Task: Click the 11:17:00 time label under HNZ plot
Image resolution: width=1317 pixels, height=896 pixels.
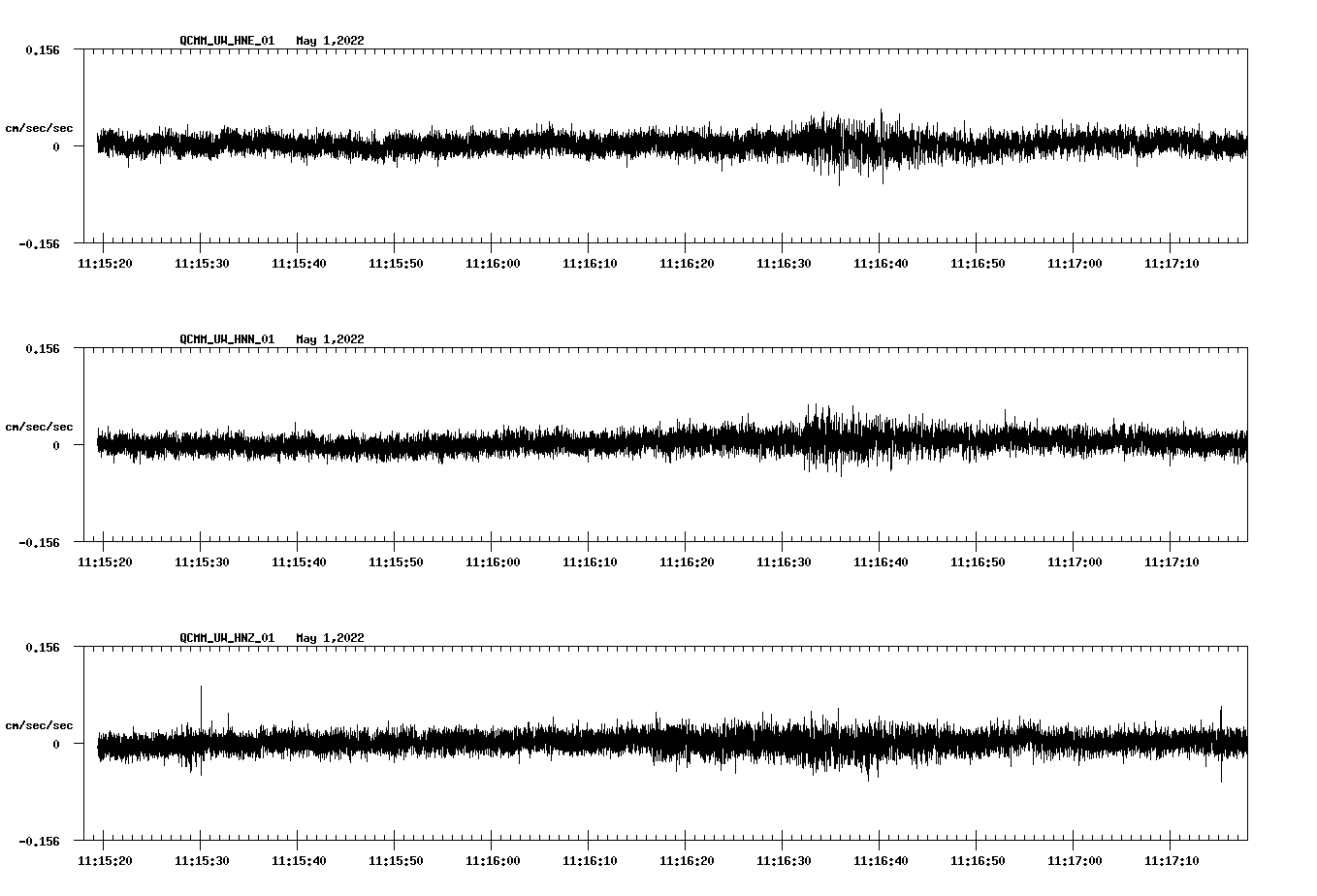Action: coord(1075,861)
